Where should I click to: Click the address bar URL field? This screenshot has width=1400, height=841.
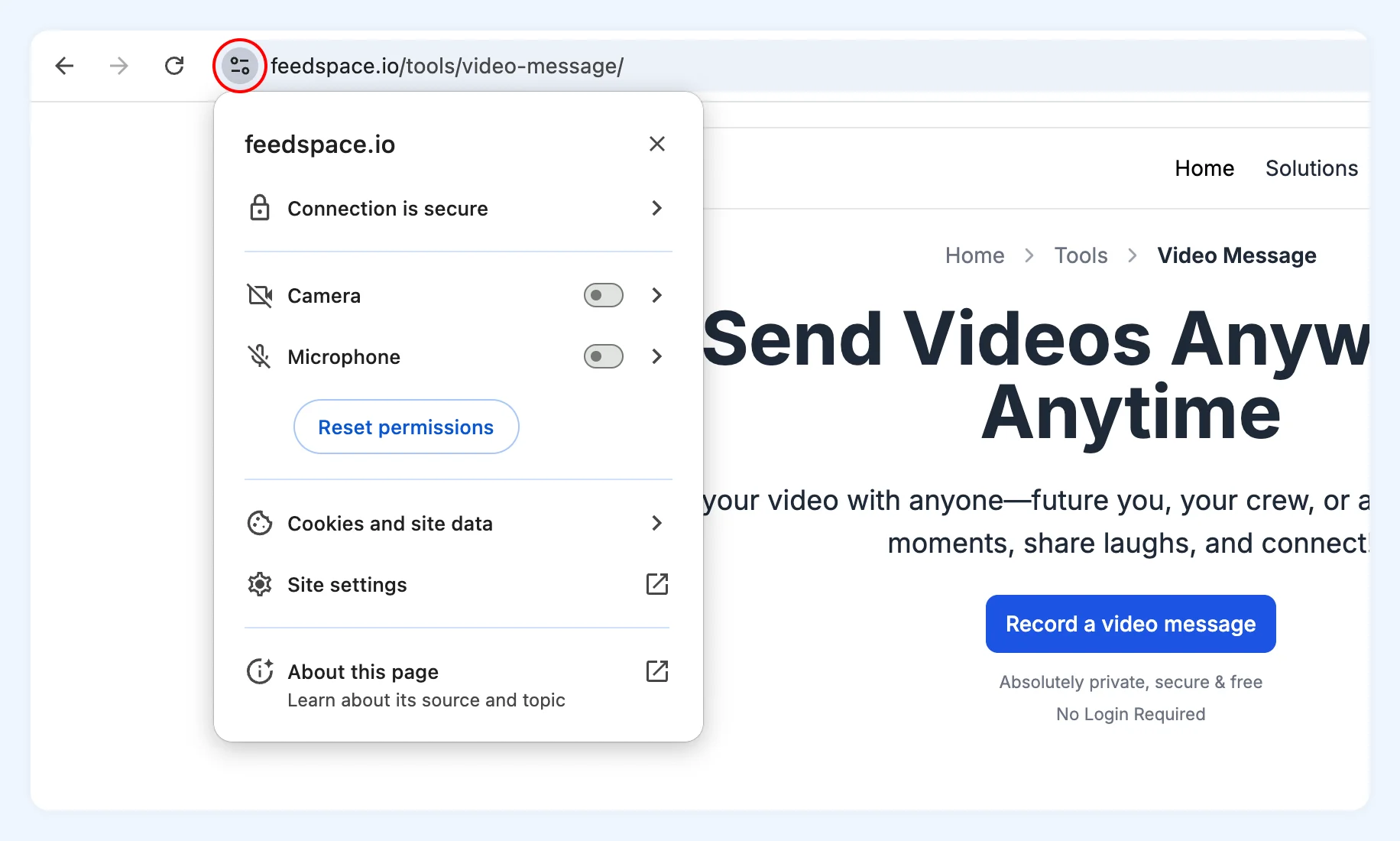764,66
